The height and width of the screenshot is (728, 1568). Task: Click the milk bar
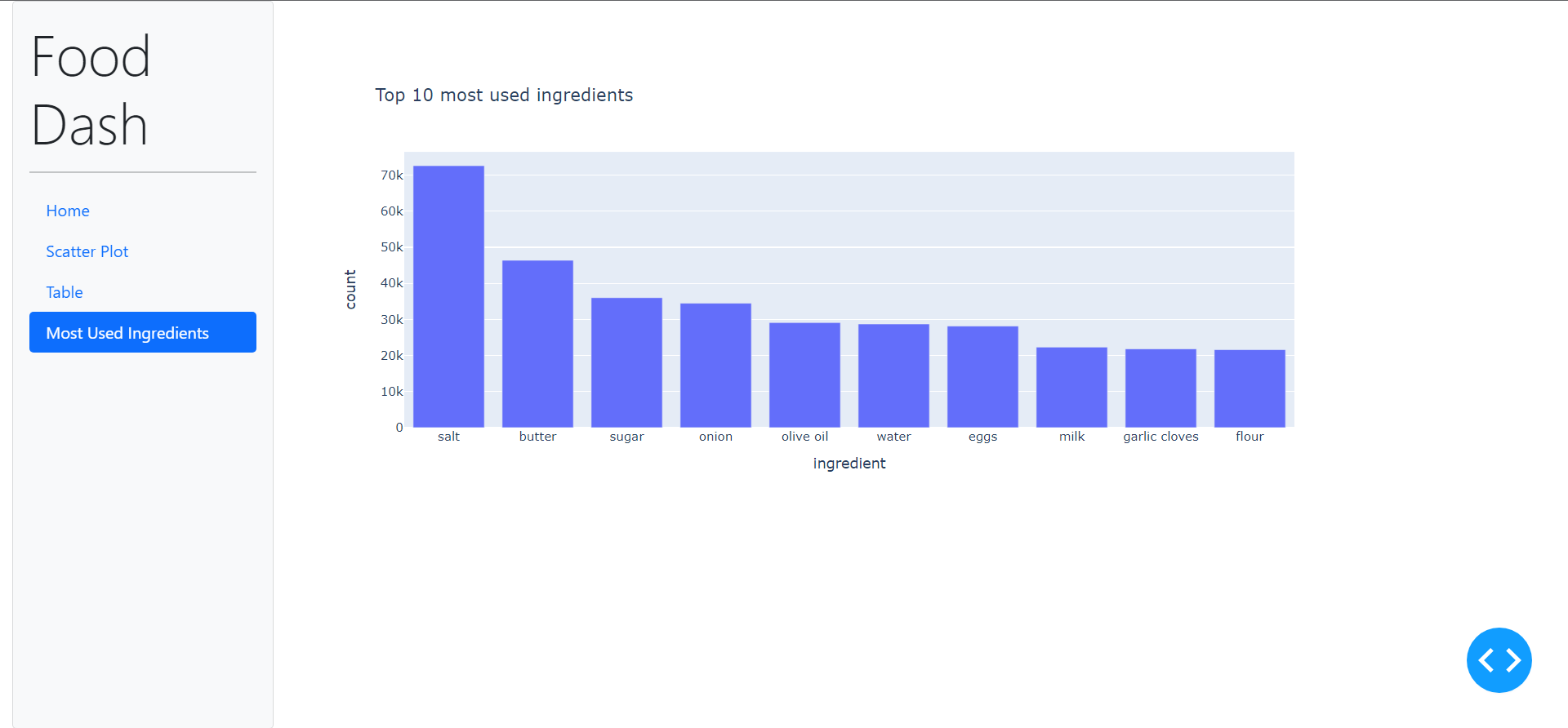click(x=1071, y=387)
